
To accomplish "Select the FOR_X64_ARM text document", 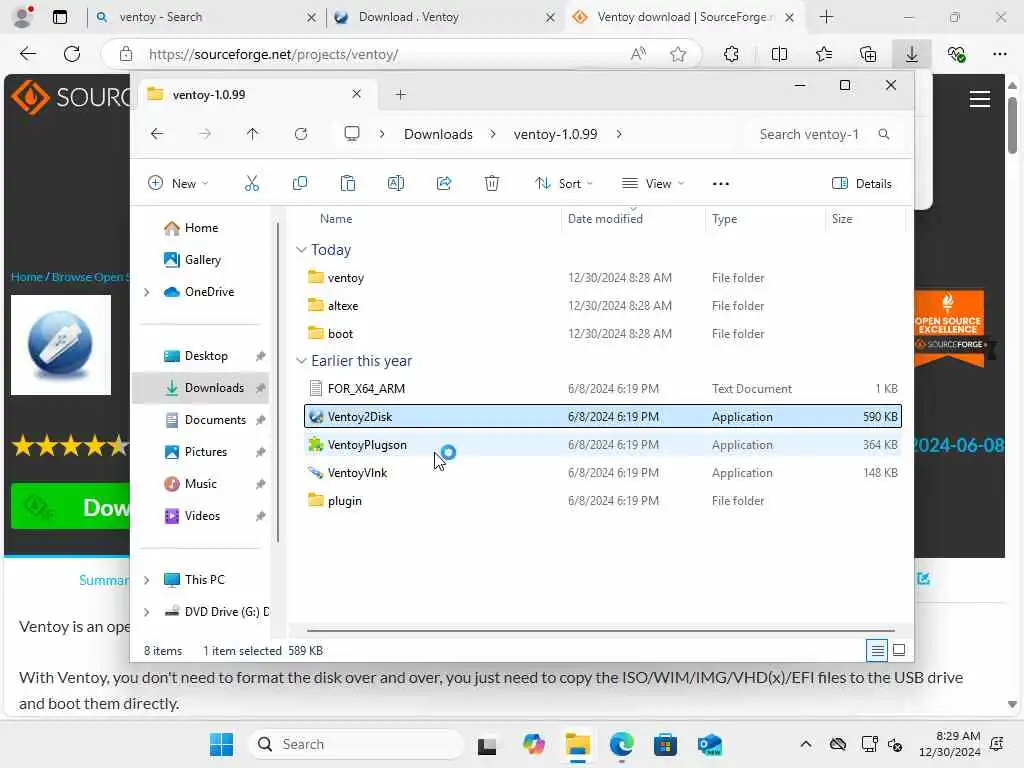I will (602, 389).
